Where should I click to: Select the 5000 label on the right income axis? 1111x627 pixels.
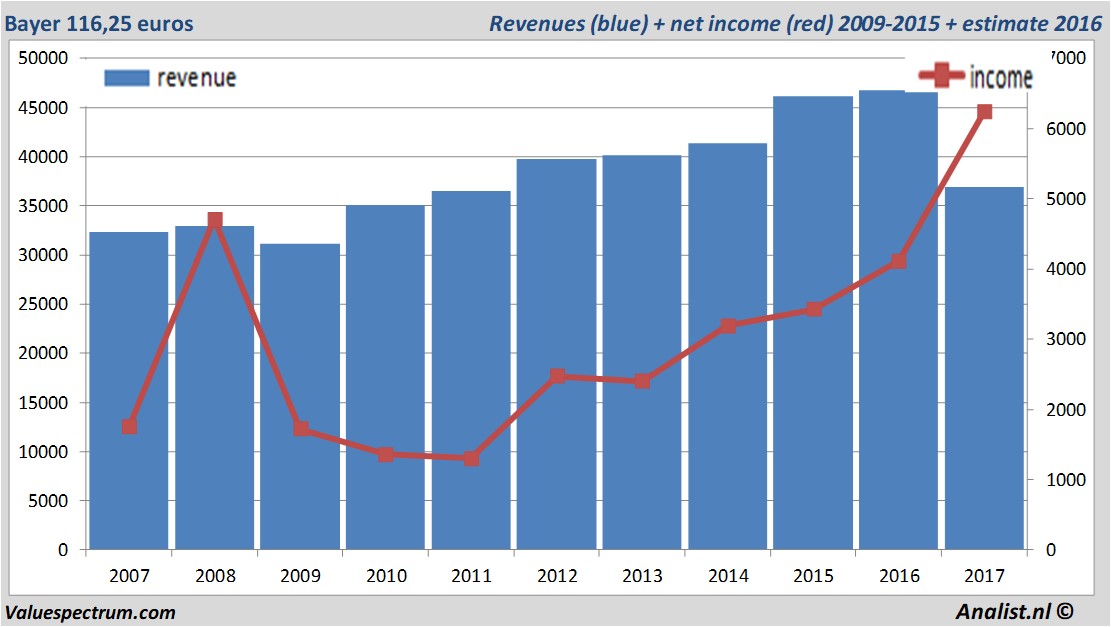(x=1066, y=199)
